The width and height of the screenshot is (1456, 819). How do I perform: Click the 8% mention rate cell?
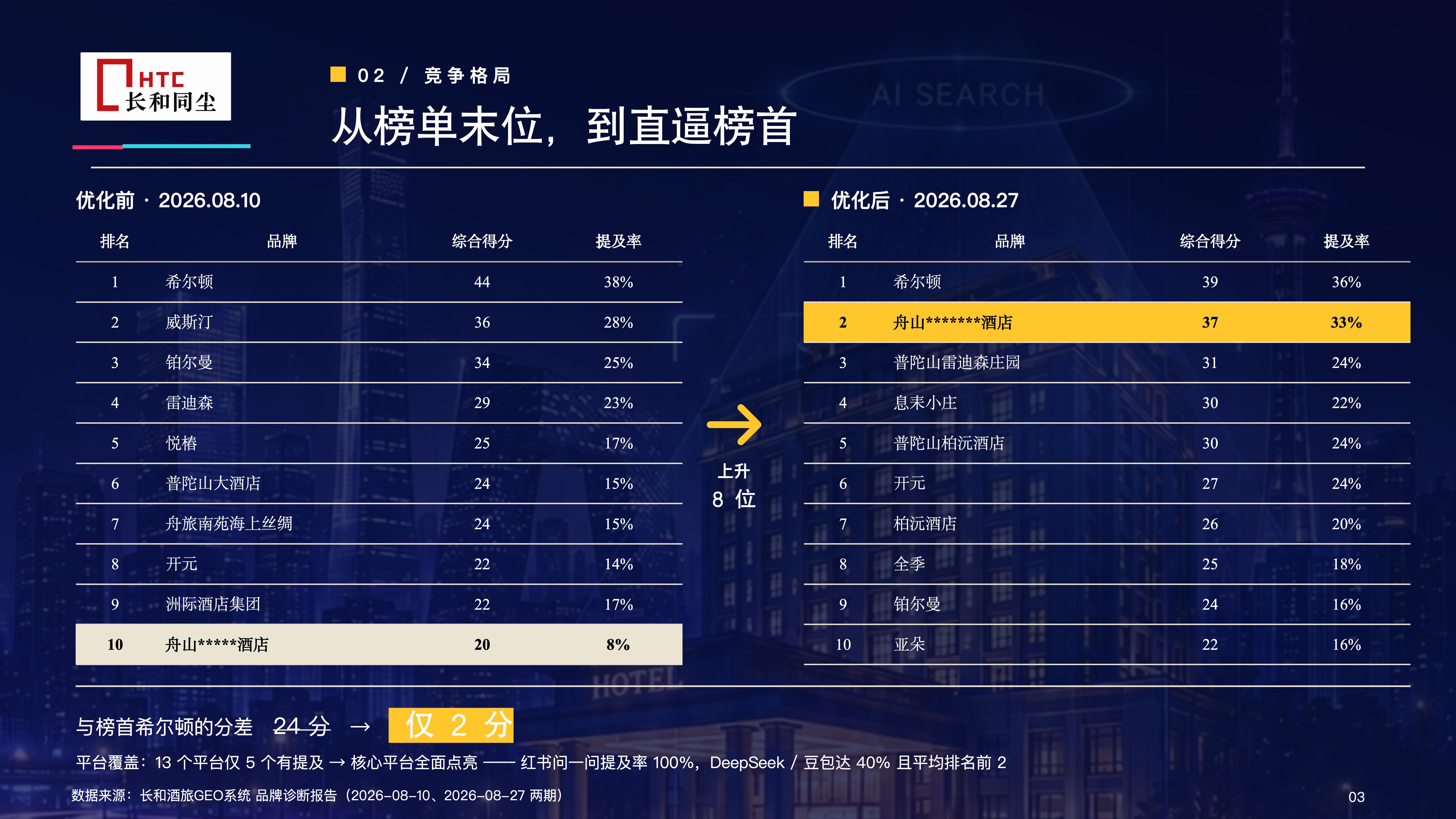(x=618, y=645)
